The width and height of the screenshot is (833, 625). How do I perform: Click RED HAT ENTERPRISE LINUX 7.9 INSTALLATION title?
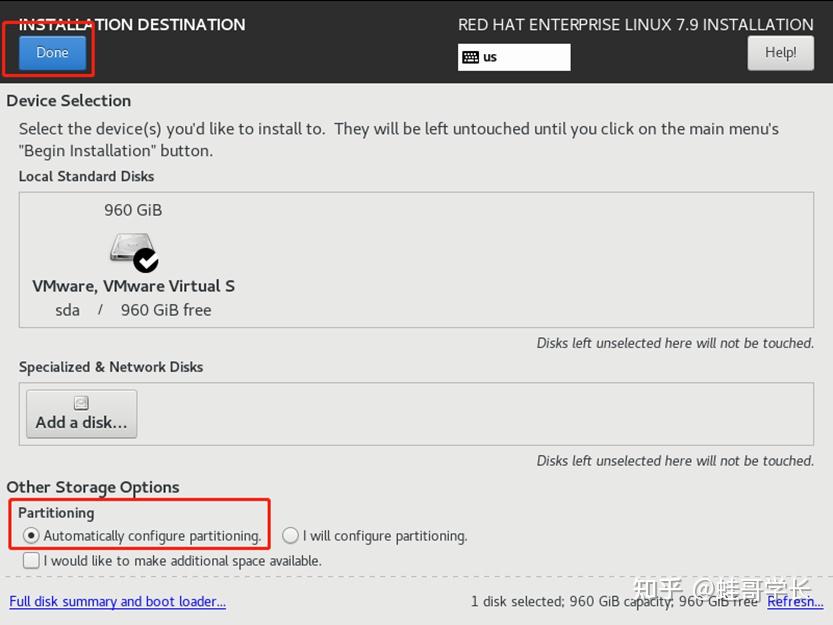point(636,24)
